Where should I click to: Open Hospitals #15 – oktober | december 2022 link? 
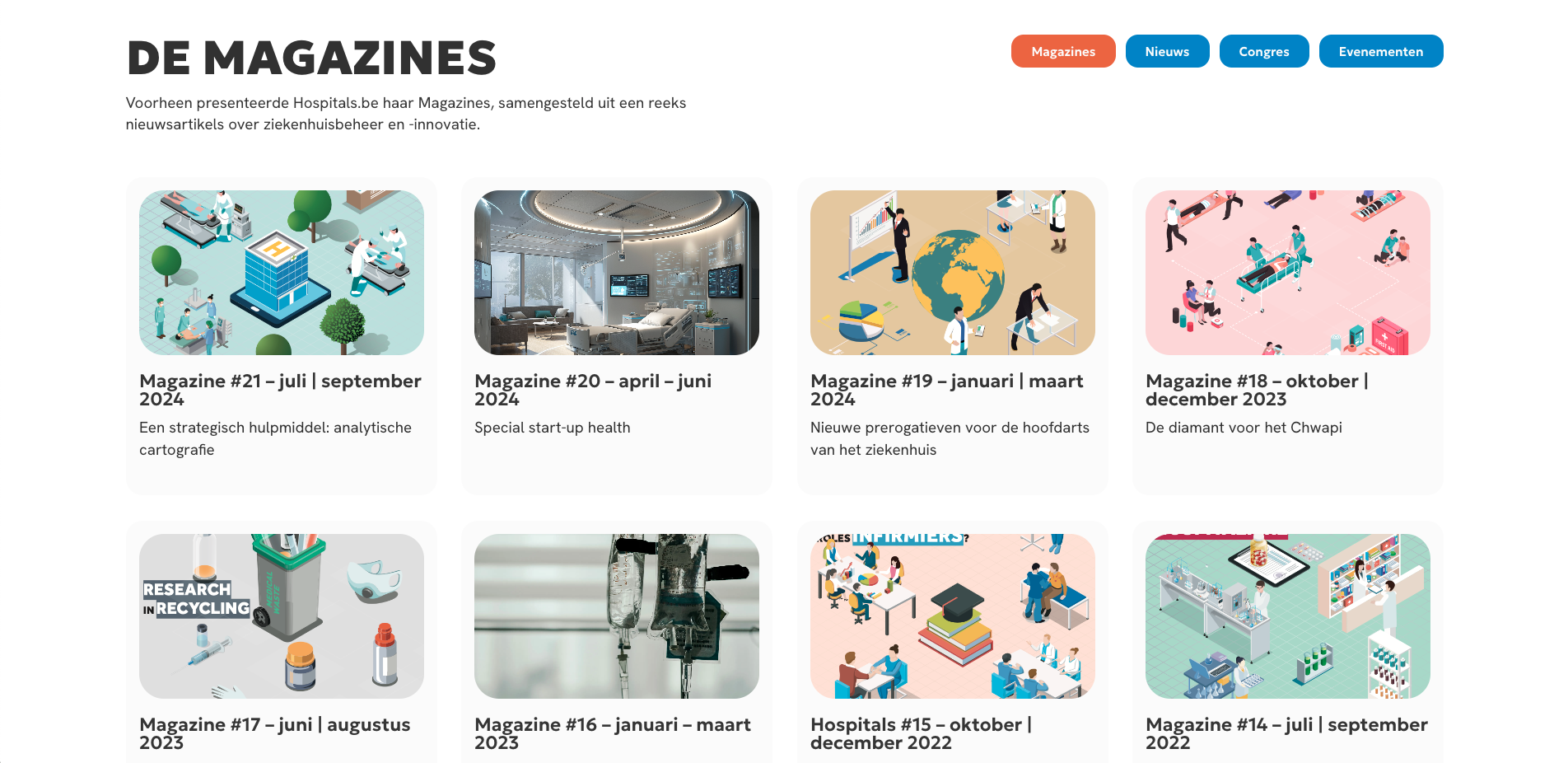(x=921, y=733)
